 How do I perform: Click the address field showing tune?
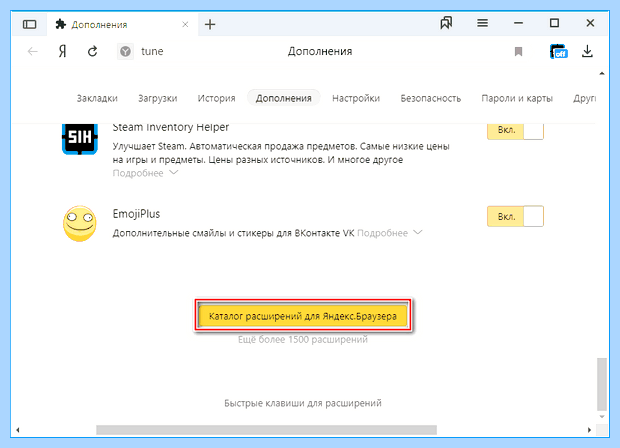[152, 51]
